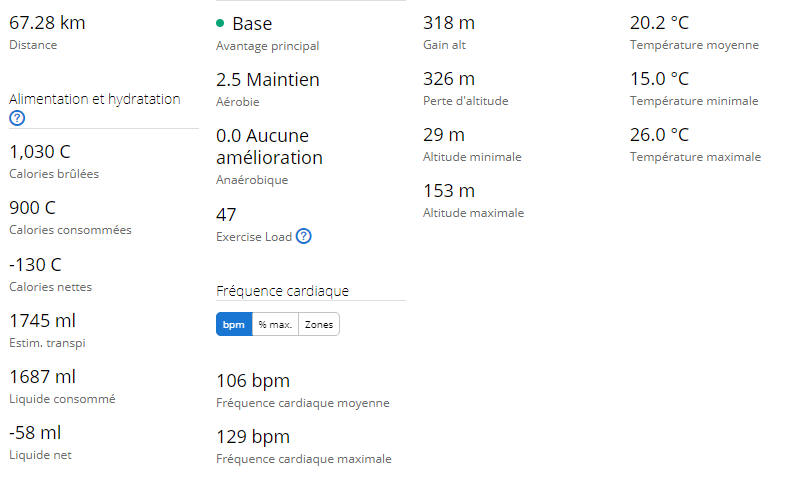Select the bpm heart rate view
This screenshot has width=793, height=480.
234,324
